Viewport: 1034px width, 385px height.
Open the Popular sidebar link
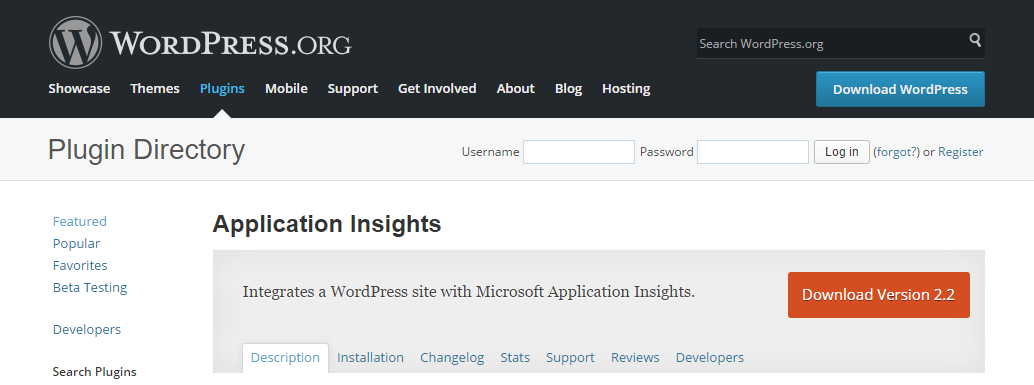(x=76, y=244)
